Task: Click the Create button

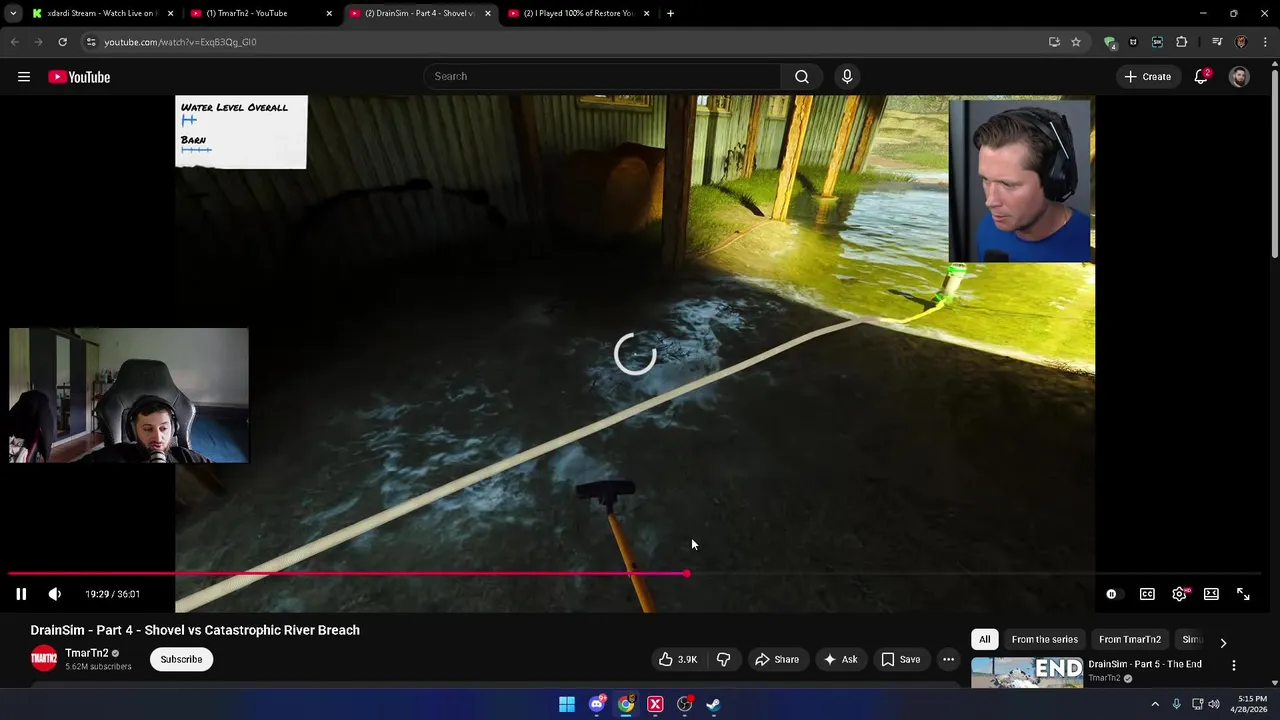Action: tap(1147, 76)
